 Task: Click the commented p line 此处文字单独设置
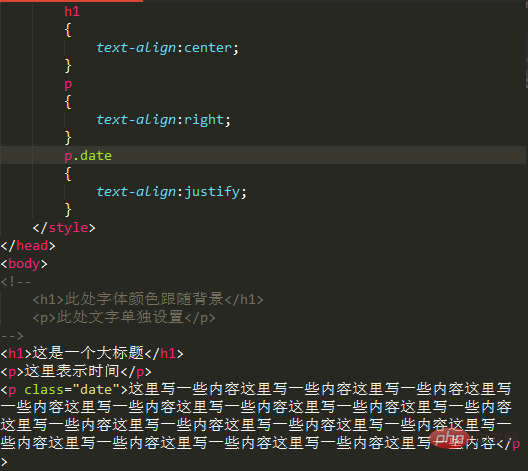124,317
